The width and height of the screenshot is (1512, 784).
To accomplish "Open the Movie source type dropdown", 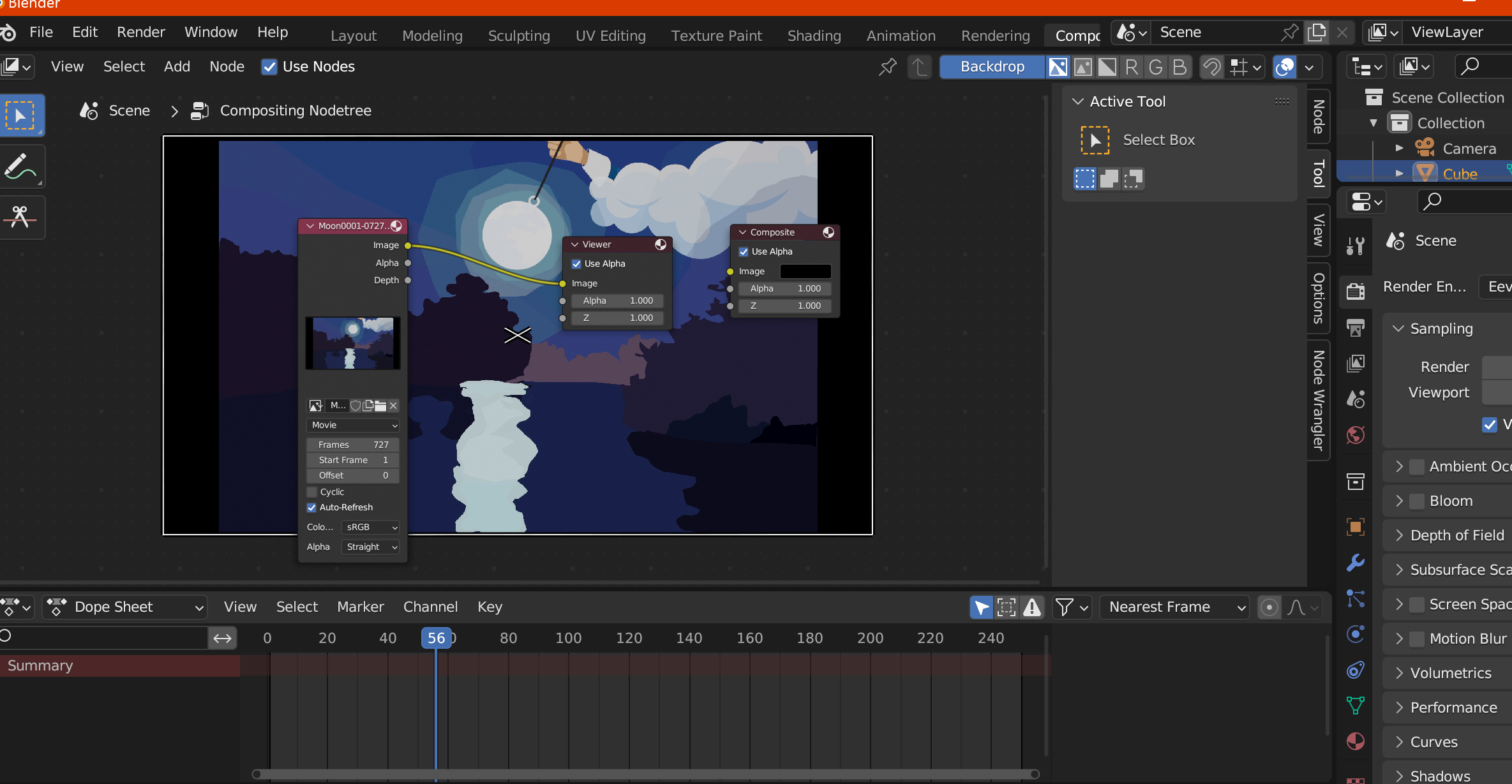I will point(353,425).
